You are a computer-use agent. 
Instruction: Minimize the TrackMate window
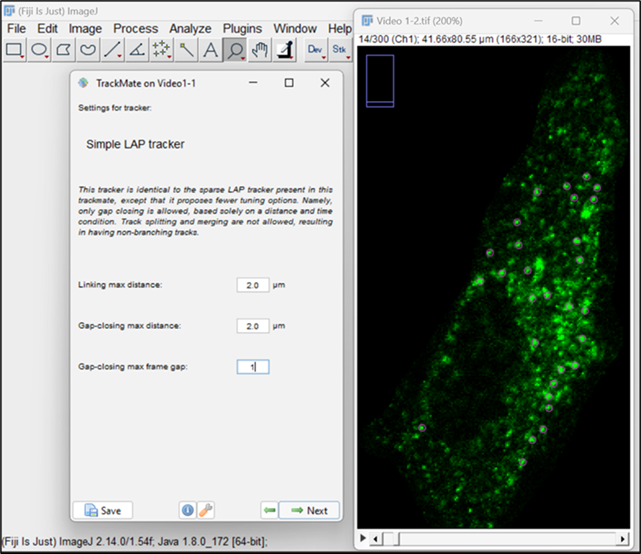coord(253,83)
